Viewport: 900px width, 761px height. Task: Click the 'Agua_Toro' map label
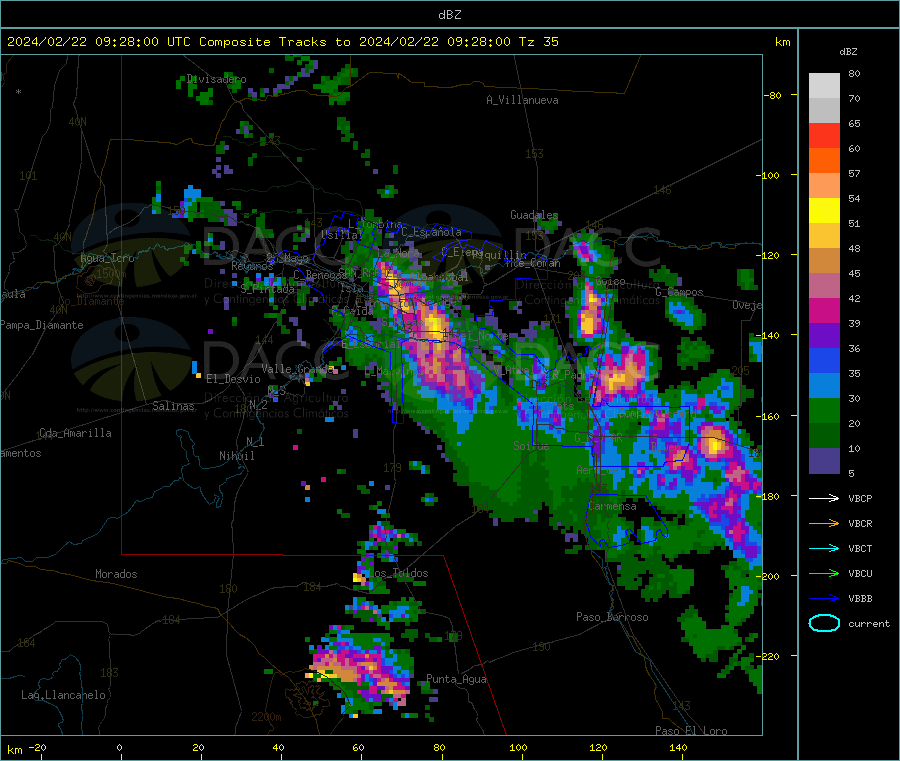(107, 258)
